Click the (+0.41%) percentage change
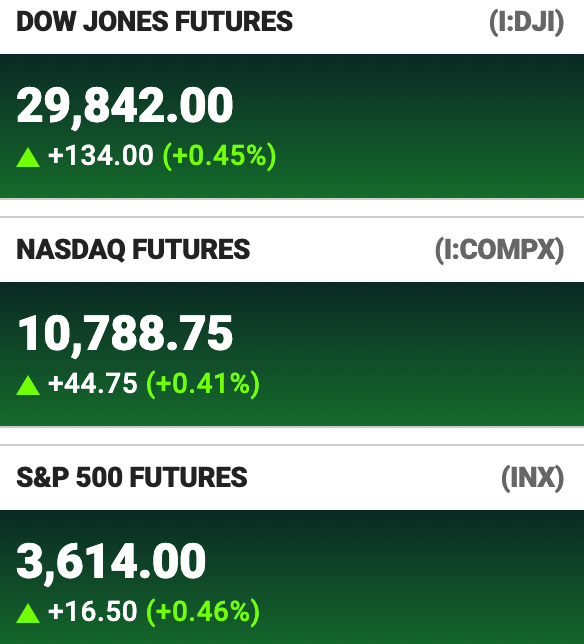584x644 pixels. pos(203,384)
